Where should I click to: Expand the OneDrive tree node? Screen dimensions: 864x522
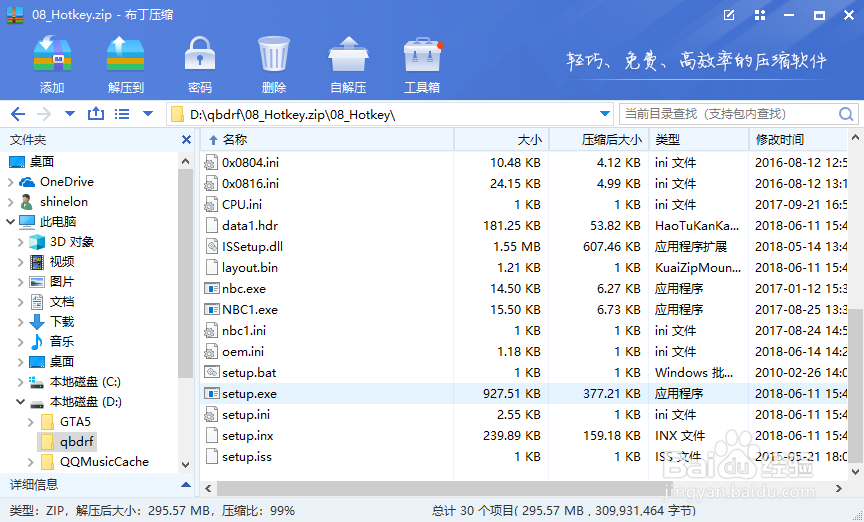tap(10, 182)
